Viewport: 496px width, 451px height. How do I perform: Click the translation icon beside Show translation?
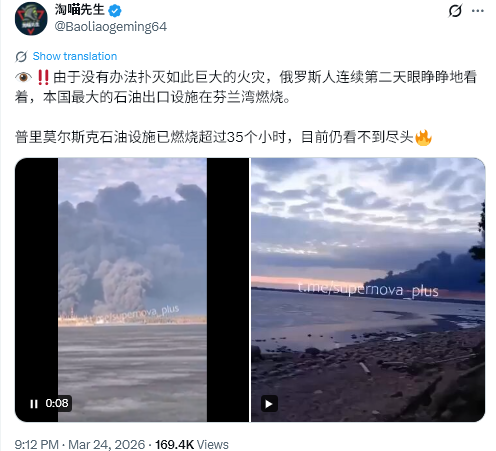click(21, 57)
